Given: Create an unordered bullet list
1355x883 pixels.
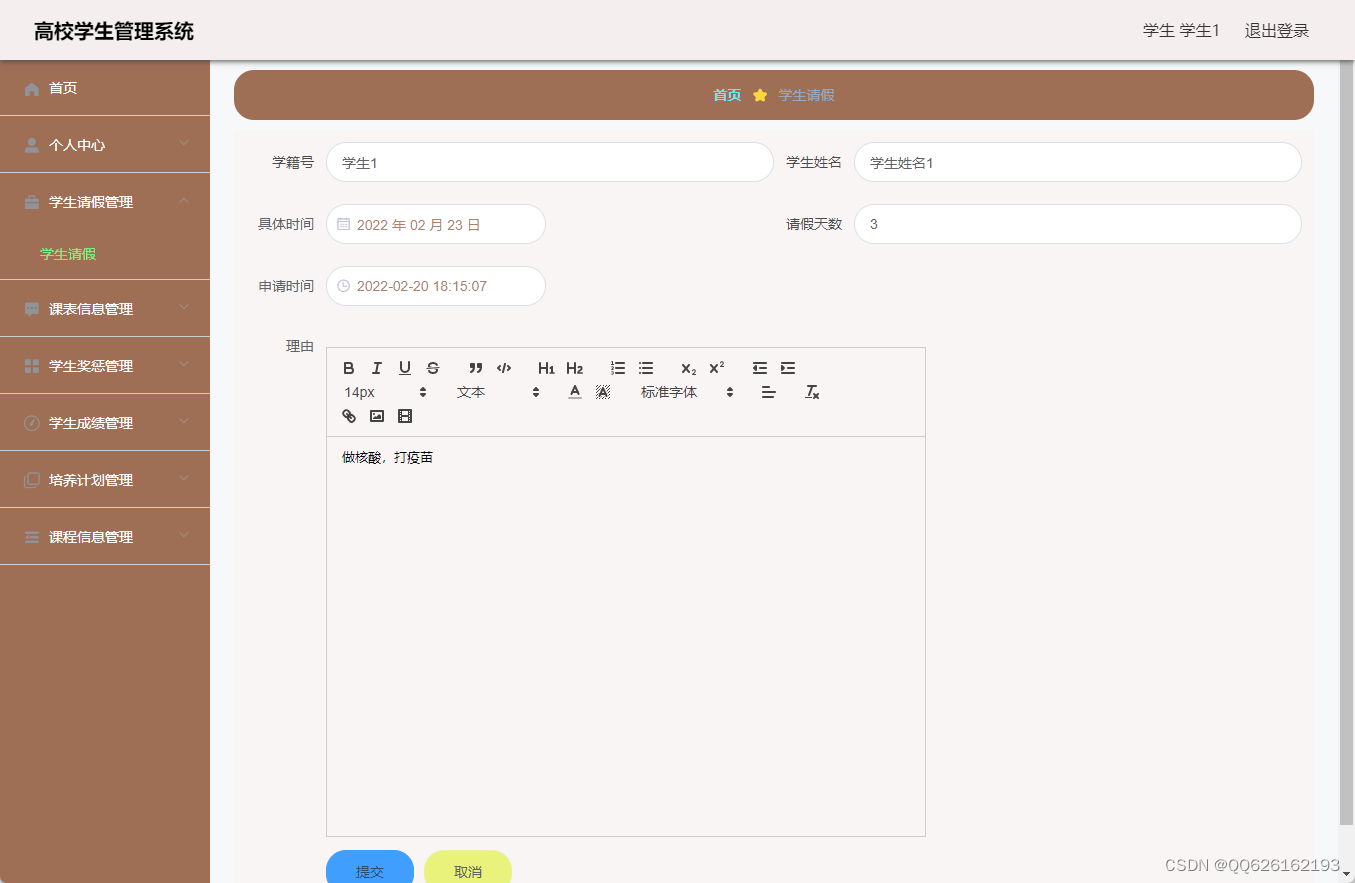Looking at the screenshot, I should 646,368.
